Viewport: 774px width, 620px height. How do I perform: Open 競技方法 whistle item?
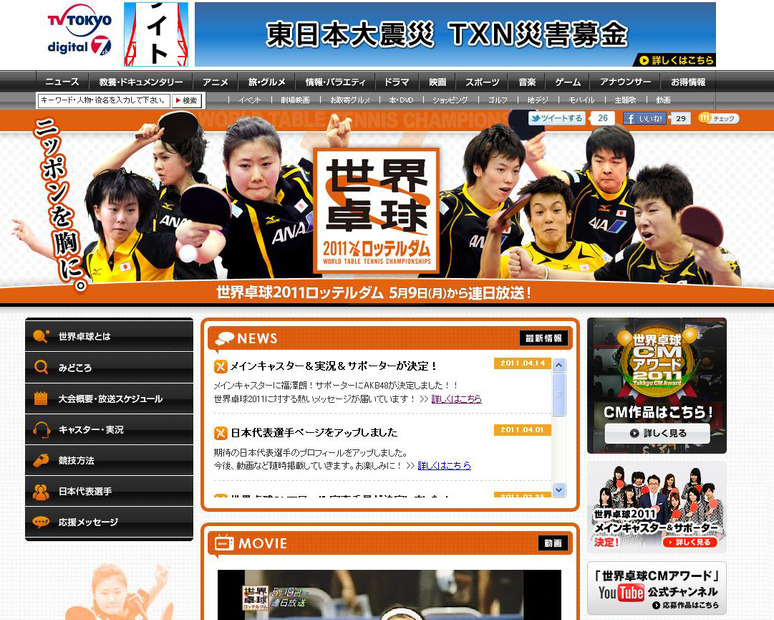(x=109, y=460)
